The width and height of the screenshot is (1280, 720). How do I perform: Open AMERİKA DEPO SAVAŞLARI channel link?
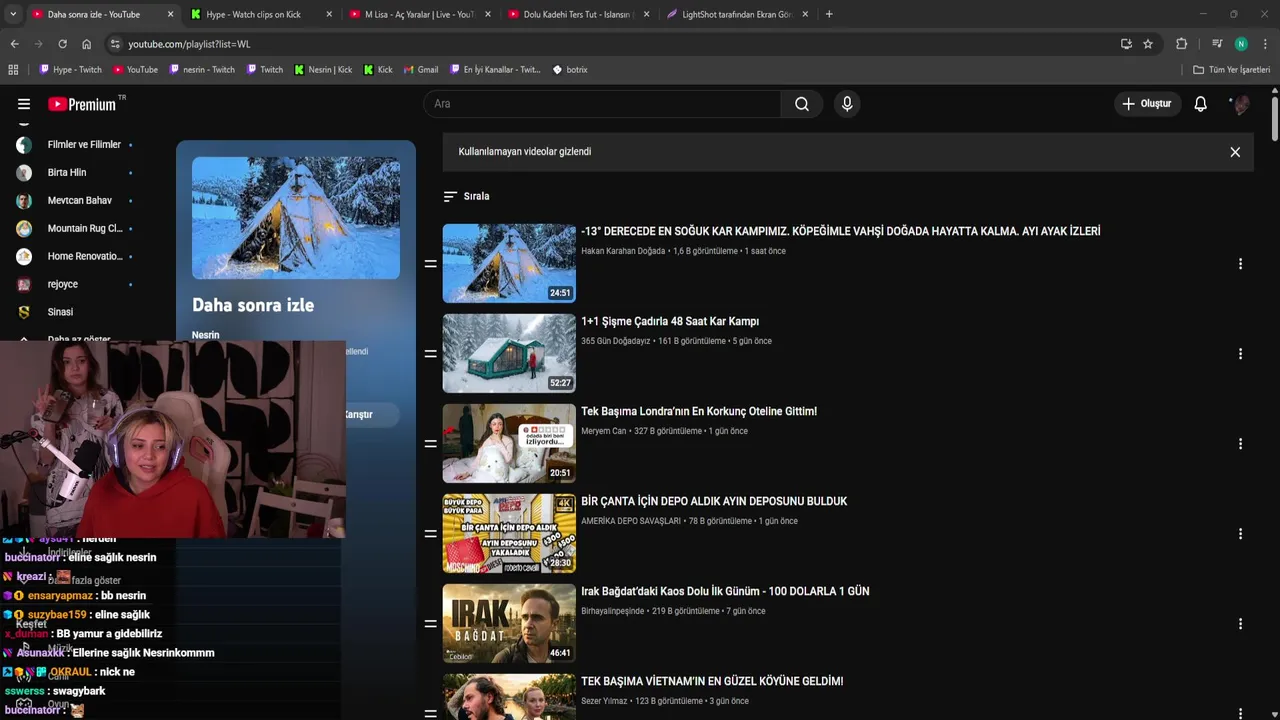coord(631,521)
